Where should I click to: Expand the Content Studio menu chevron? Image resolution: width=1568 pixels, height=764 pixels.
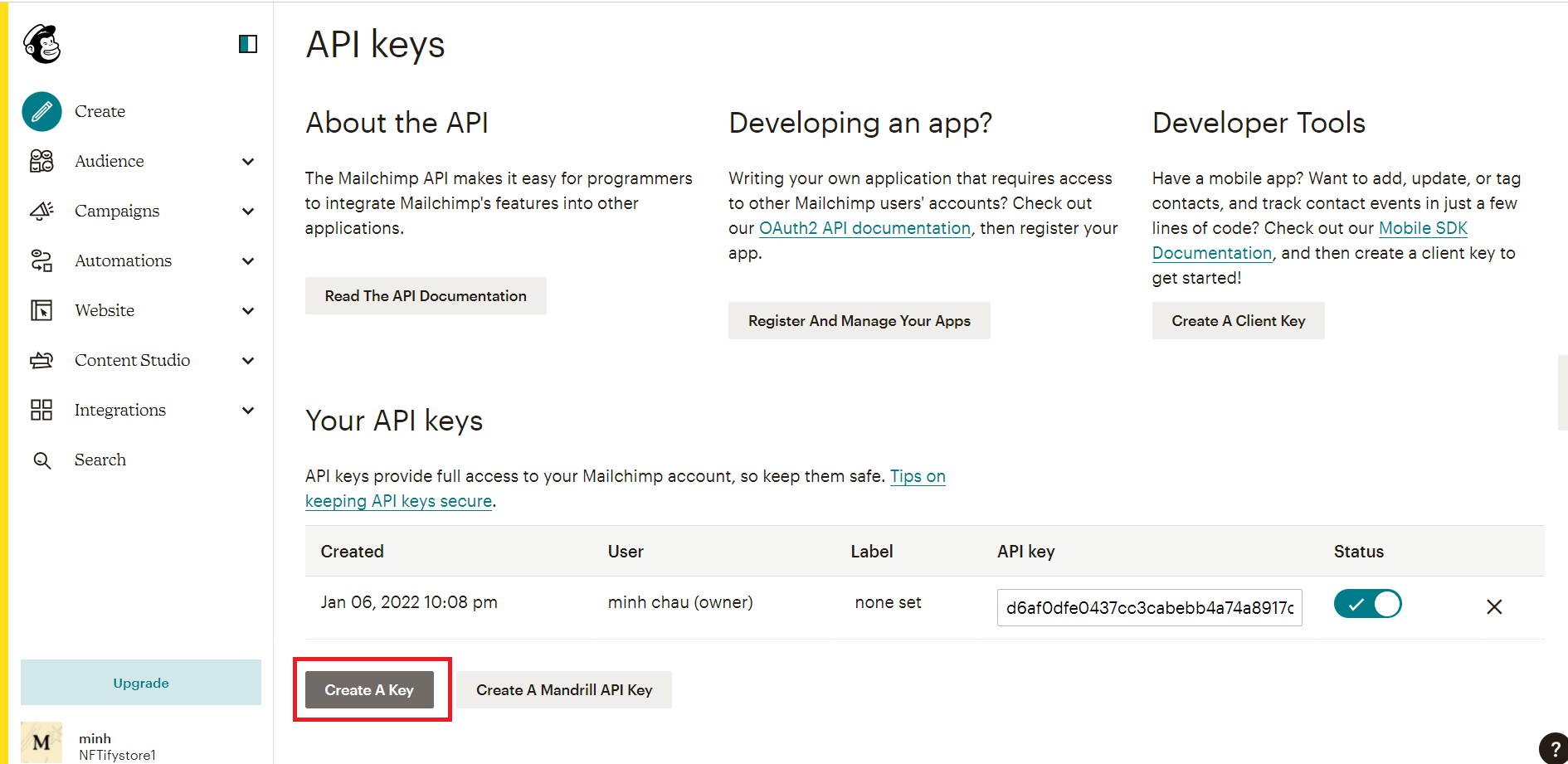[248, 360]
